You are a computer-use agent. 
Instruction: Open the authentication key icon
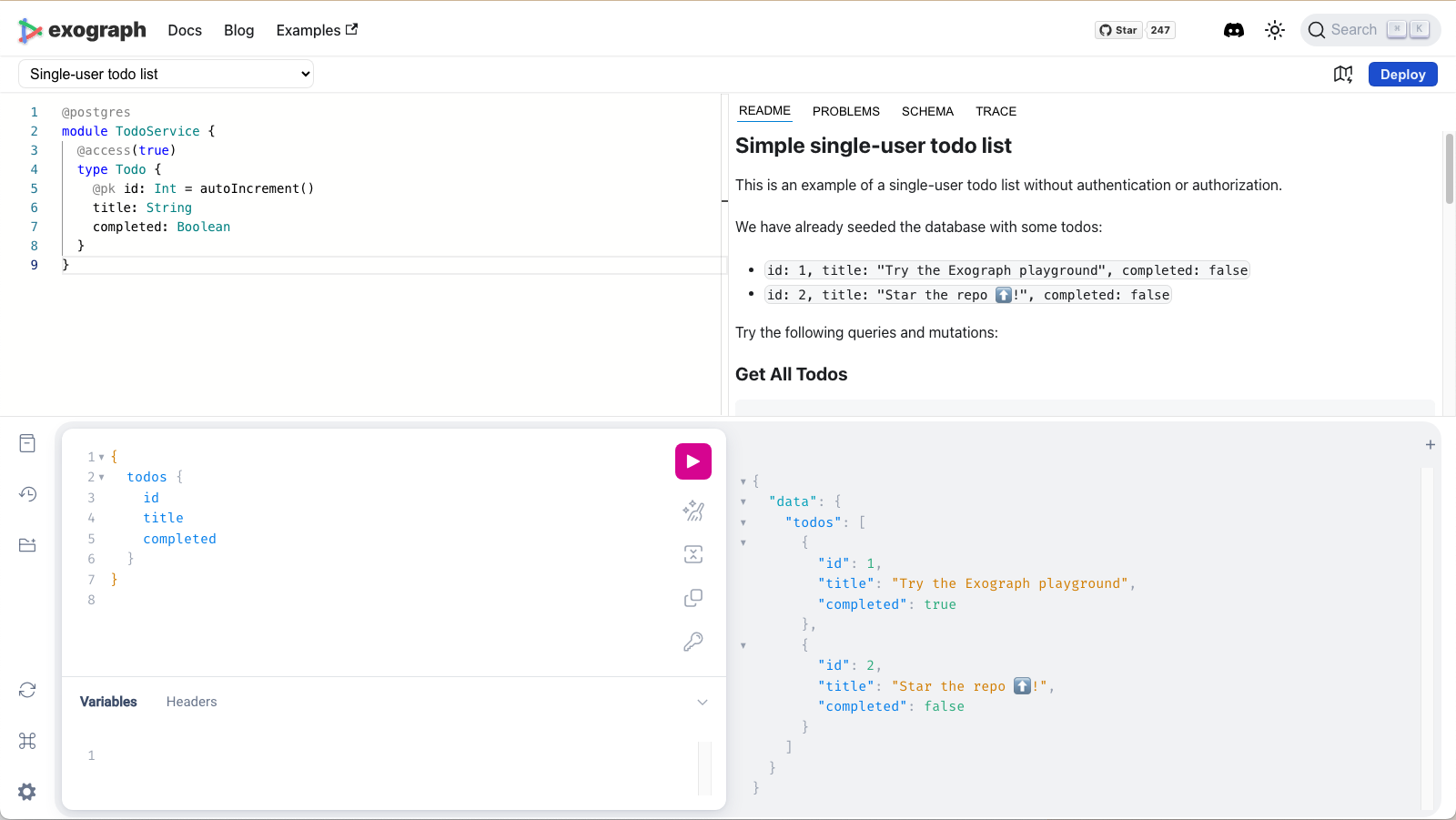[693, 642]
